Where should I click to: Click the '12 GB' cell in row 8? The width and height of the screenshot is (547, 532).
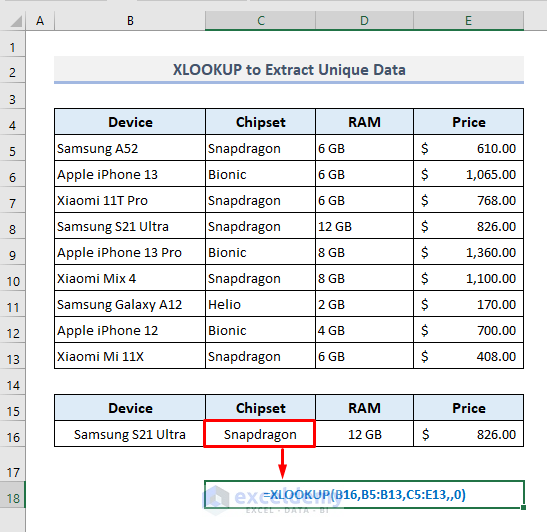coord(364,226)
